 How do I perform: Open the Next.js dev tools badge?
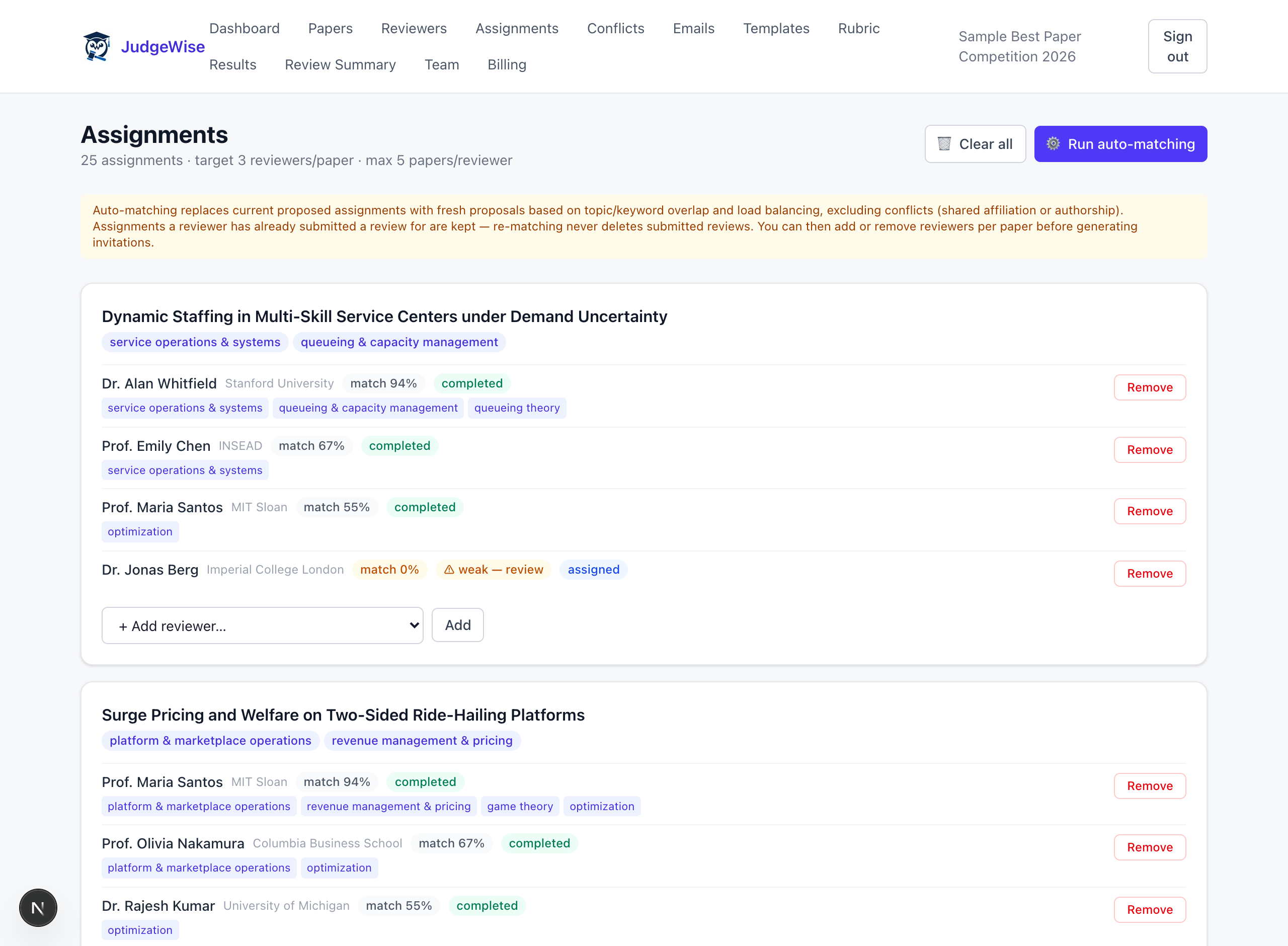tap(38, 908)
